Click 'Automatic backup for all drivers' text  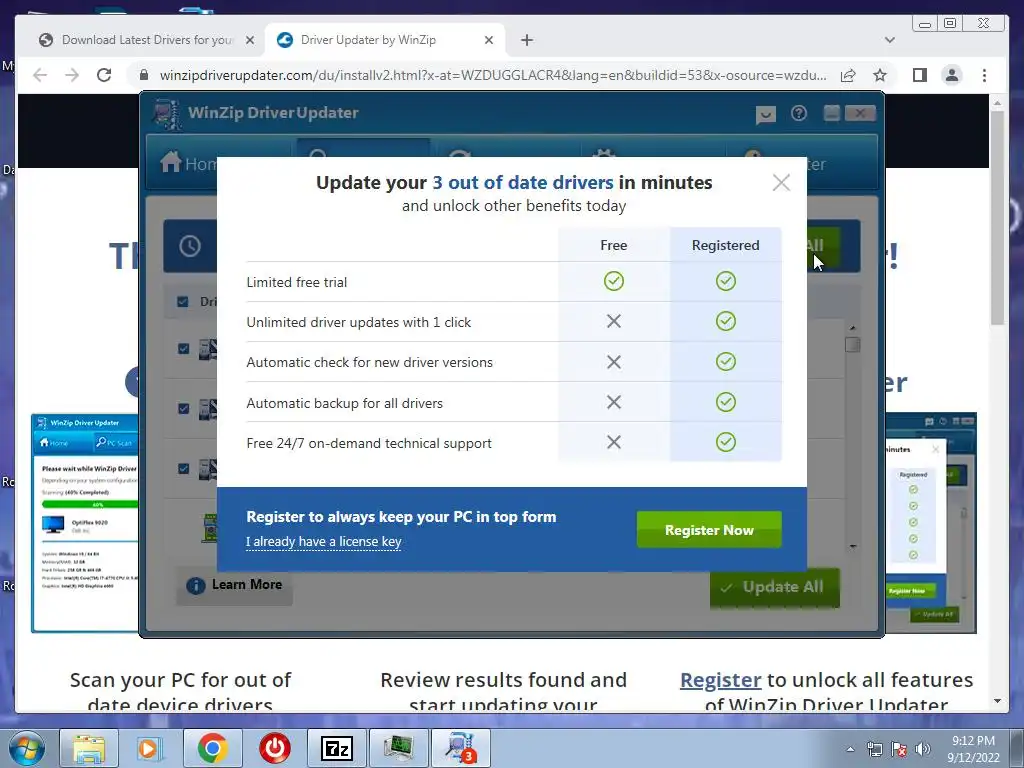pyautogui.click(x=344, y=403)
